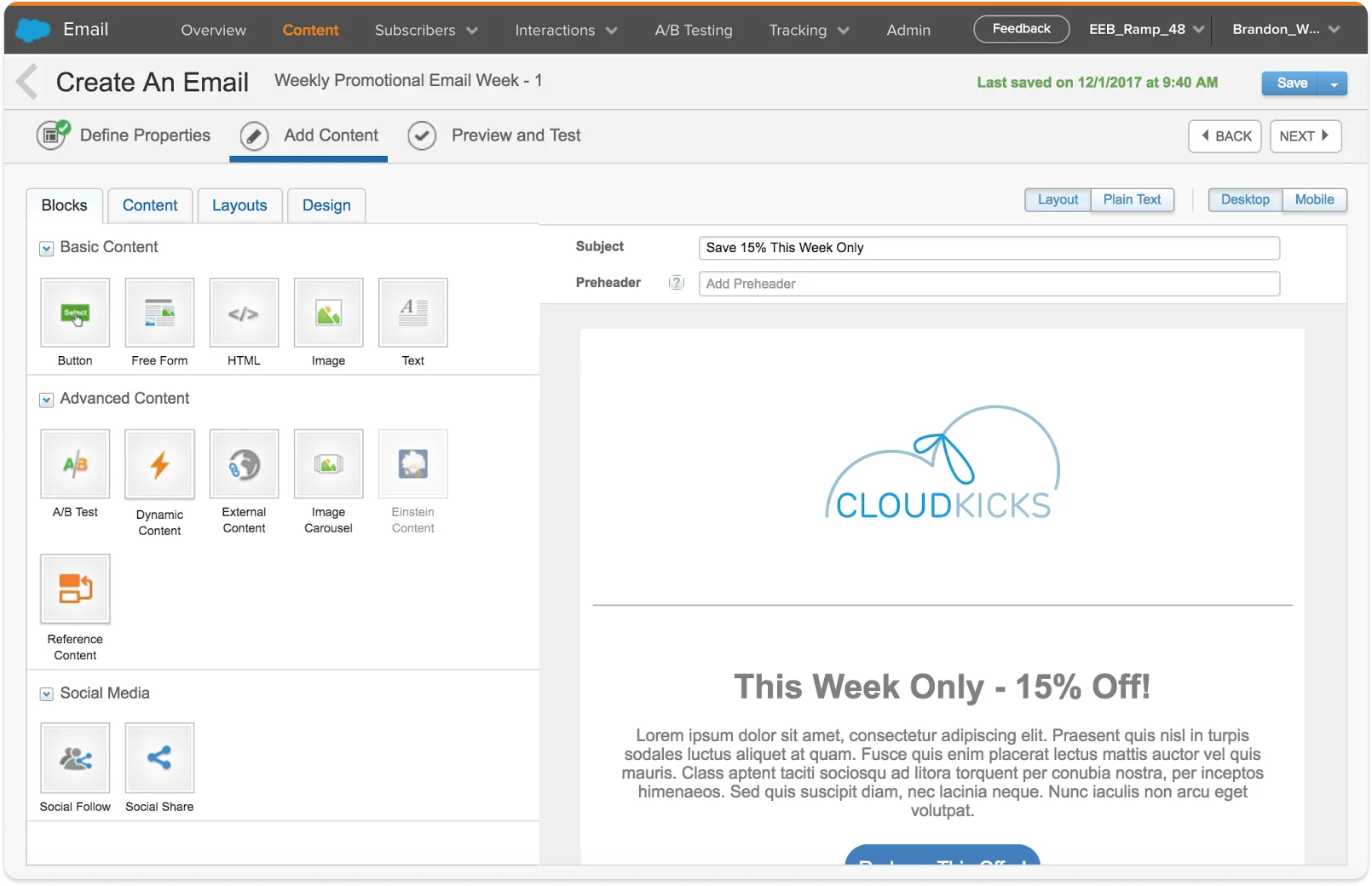
Task: Collapse the Basic Content section
Action: point(47,249)
